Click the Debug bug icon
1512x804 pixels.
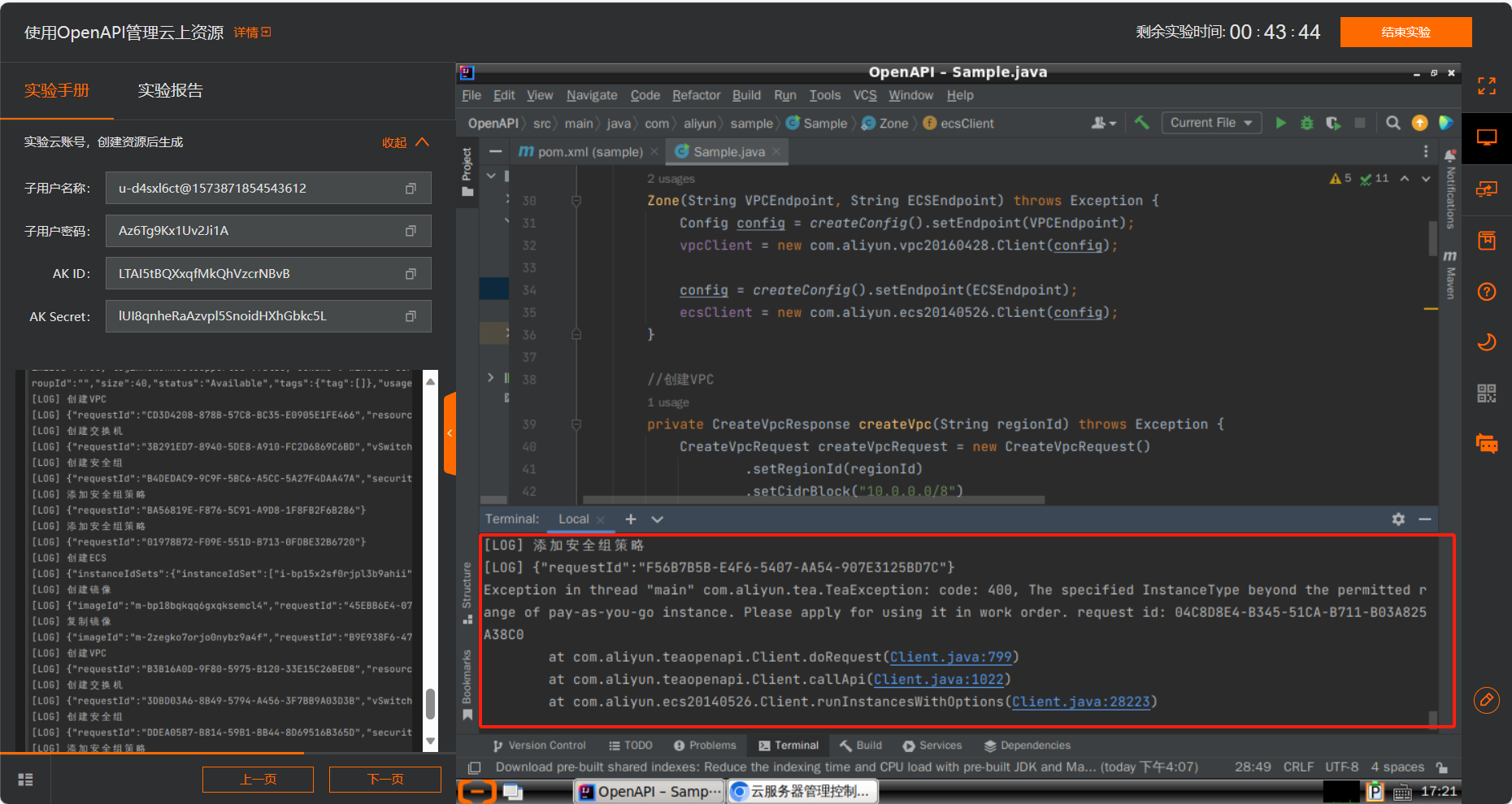1307,123
